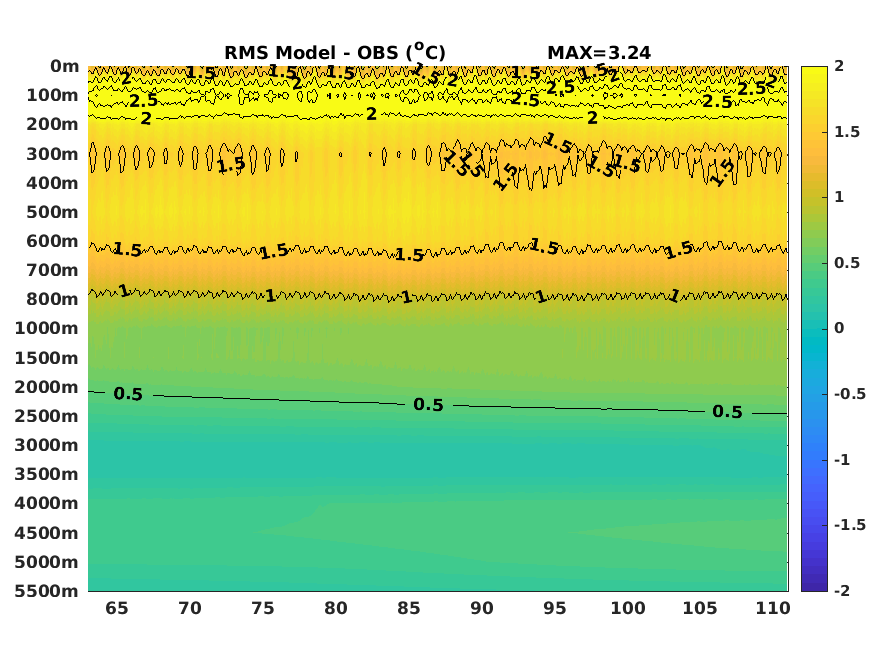This screenshot has height=656, width=875.
Task: Select the '70' x-axis tick label
Action: click(x=190, y=608)
